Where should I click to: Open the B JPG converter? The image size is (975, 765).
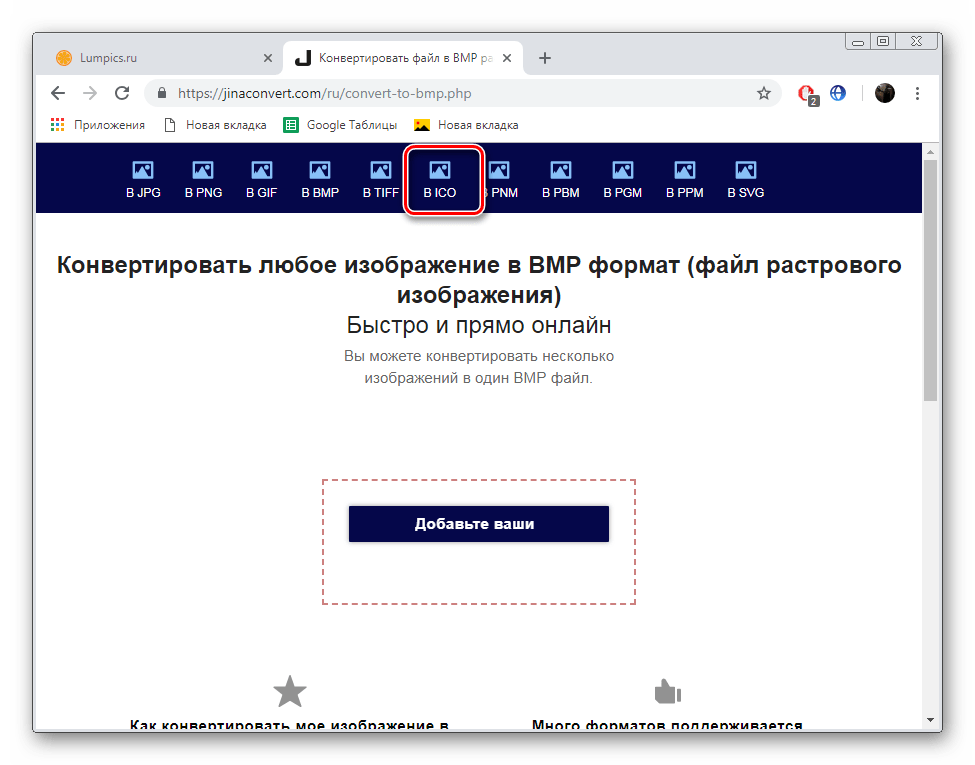click(143, 180)
